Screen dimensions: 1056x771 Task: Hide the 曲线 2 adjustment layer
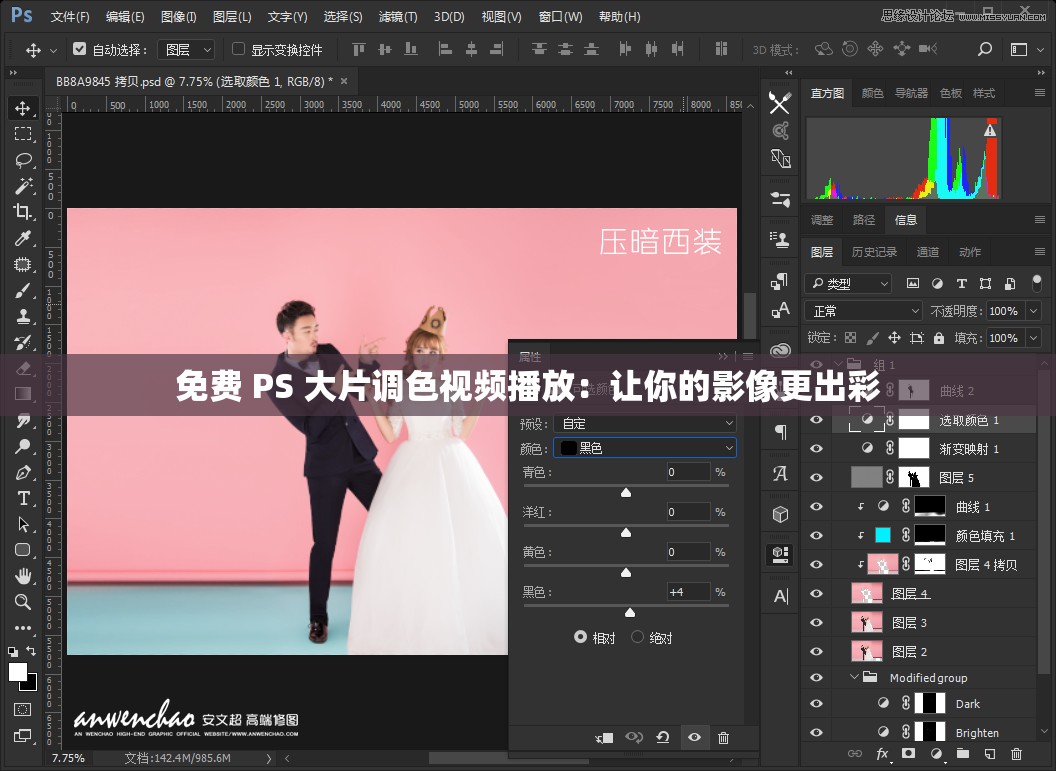[x=817, y=390]
